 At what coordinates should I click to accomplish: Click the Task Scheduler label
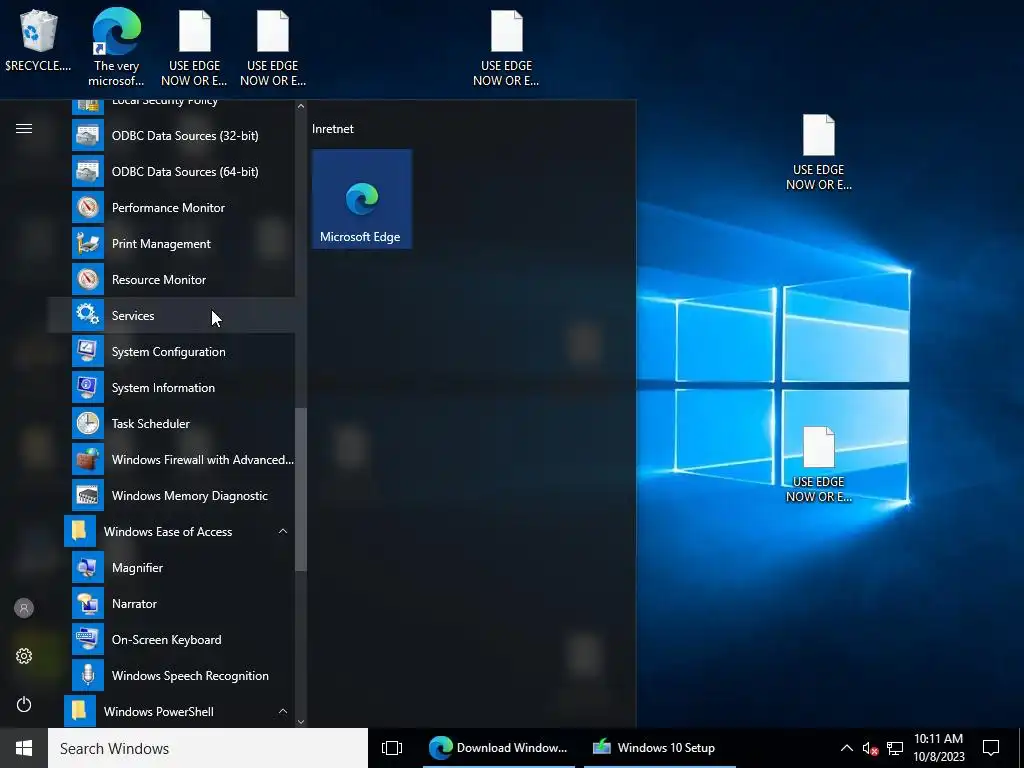[151, 423]
